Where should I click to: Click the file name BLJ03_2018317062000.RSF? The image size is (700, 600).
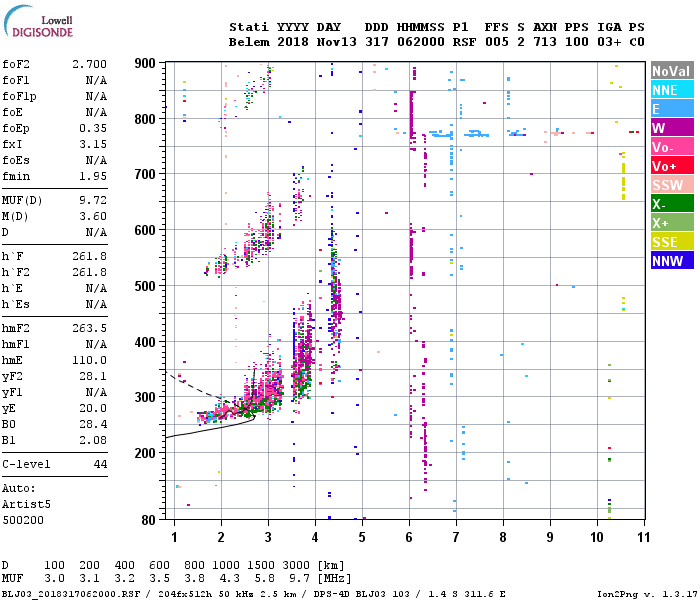pyautogui.click(x=71, y=594)
